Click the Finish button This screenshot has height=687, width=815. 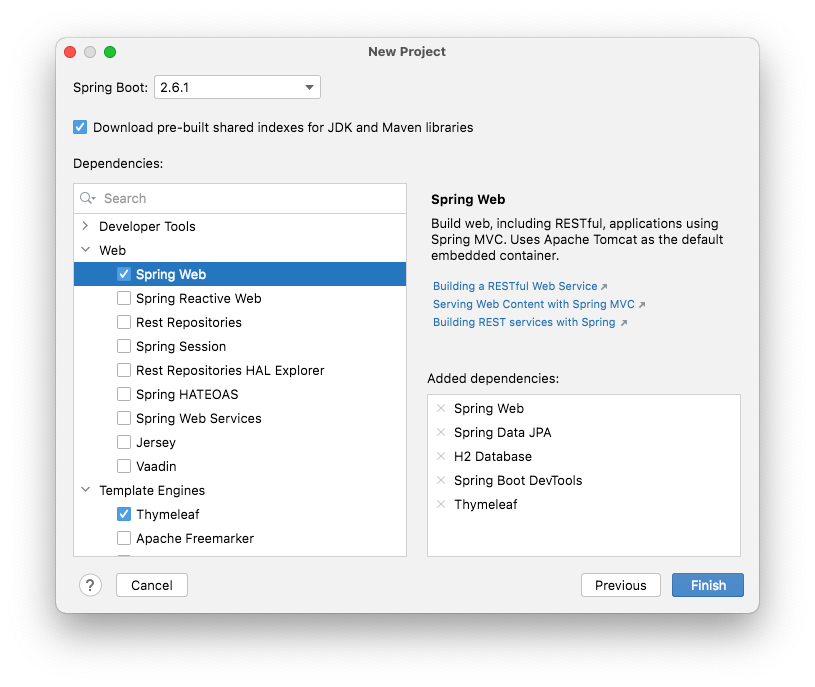tap(707, 585)
